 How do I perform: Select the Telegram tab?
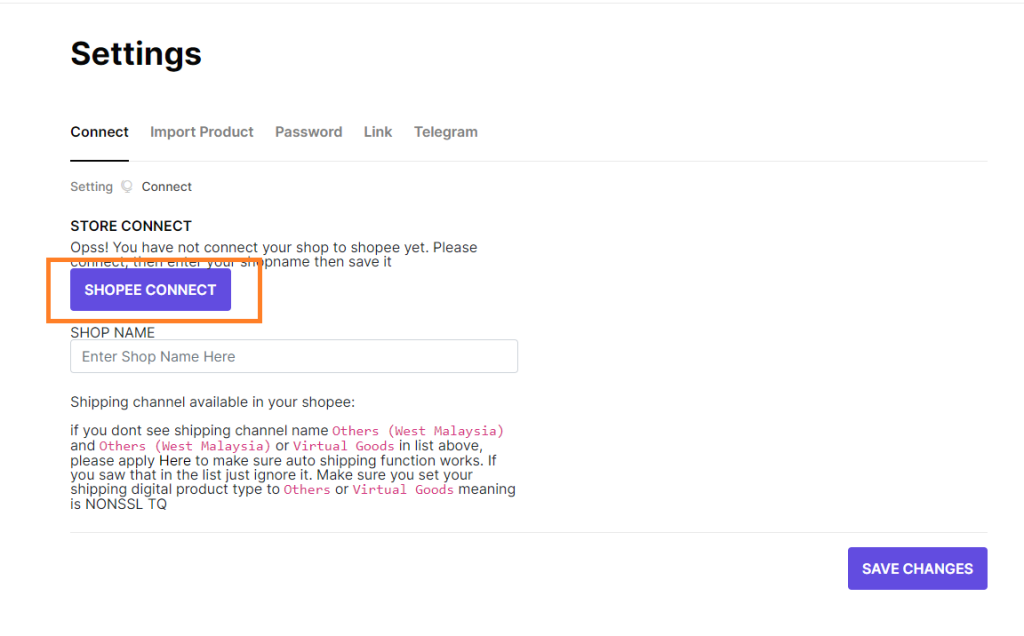446,132
